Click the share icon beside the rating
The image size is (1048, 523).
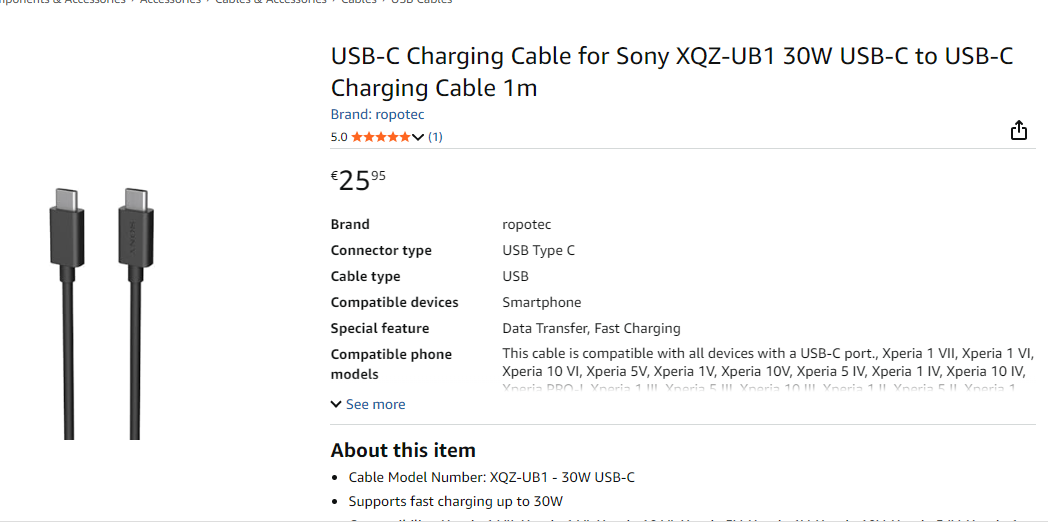click(1018, 131)
